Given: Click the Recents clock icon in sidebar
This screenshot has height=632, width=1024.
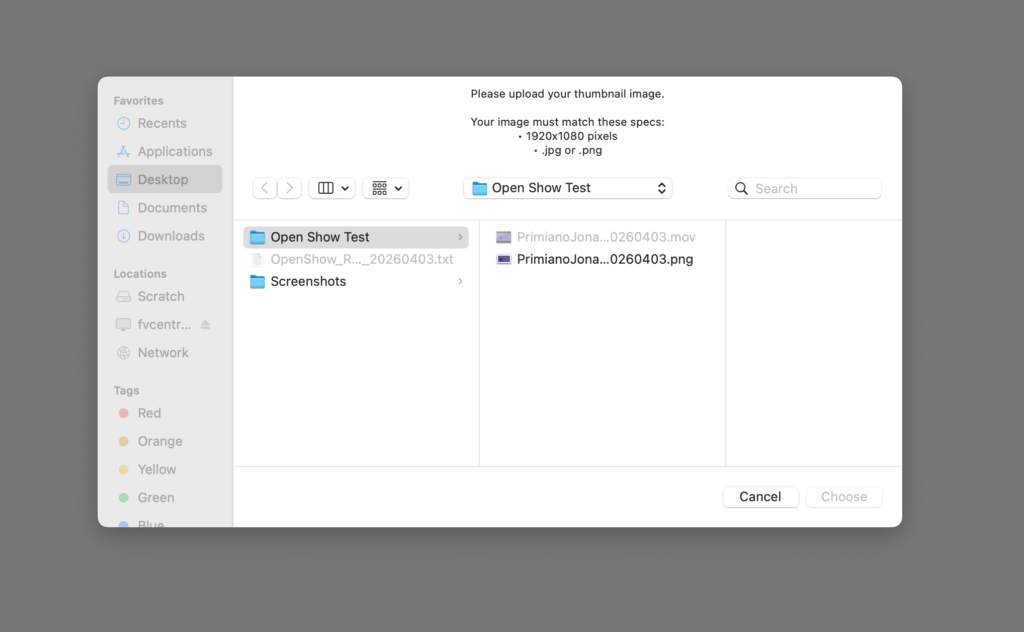Looking at the screenshot, I should pos(124,123).
